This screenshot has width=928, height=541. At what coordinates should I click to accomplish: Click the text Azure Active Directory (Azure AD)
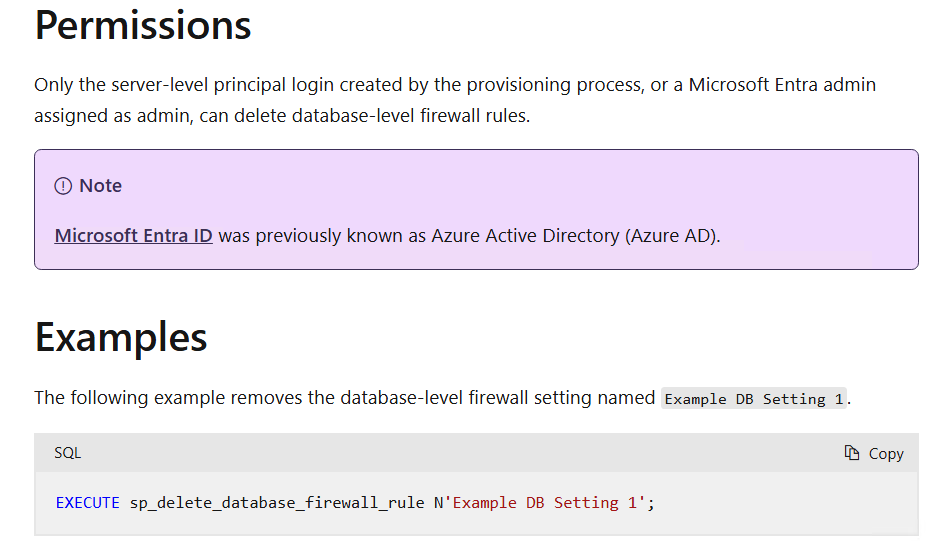click(x=575, y=236)
